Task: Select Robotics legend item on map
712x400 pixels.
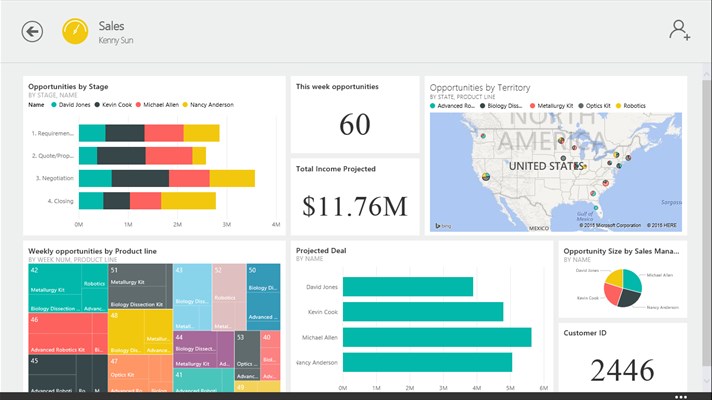Action: coord(631,106)
